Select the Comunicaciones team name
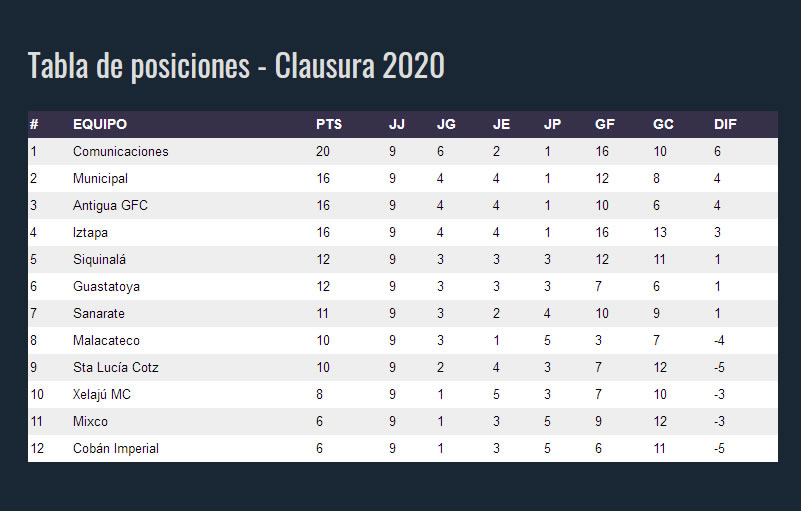The image size is (801, 511). [x=121, y=151]
